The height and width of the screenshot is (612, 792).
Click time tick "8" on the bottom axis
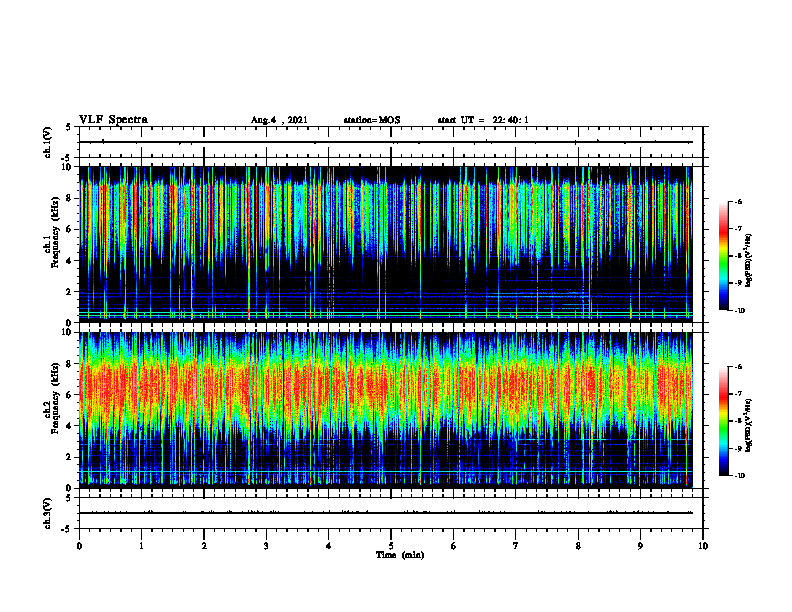click(578, 546)
